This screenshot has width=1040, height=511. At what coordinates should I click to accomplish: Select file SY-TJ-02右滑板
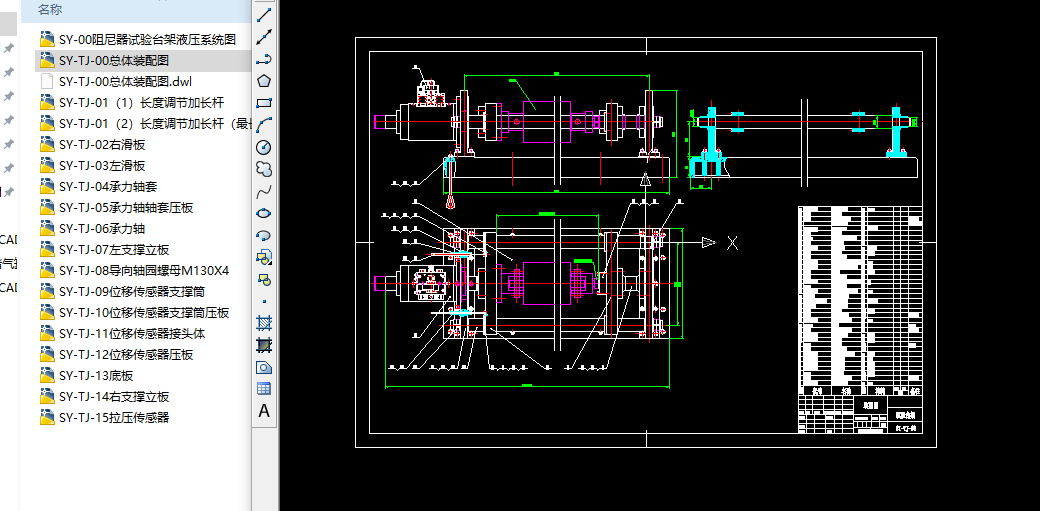tap(93, 145)
